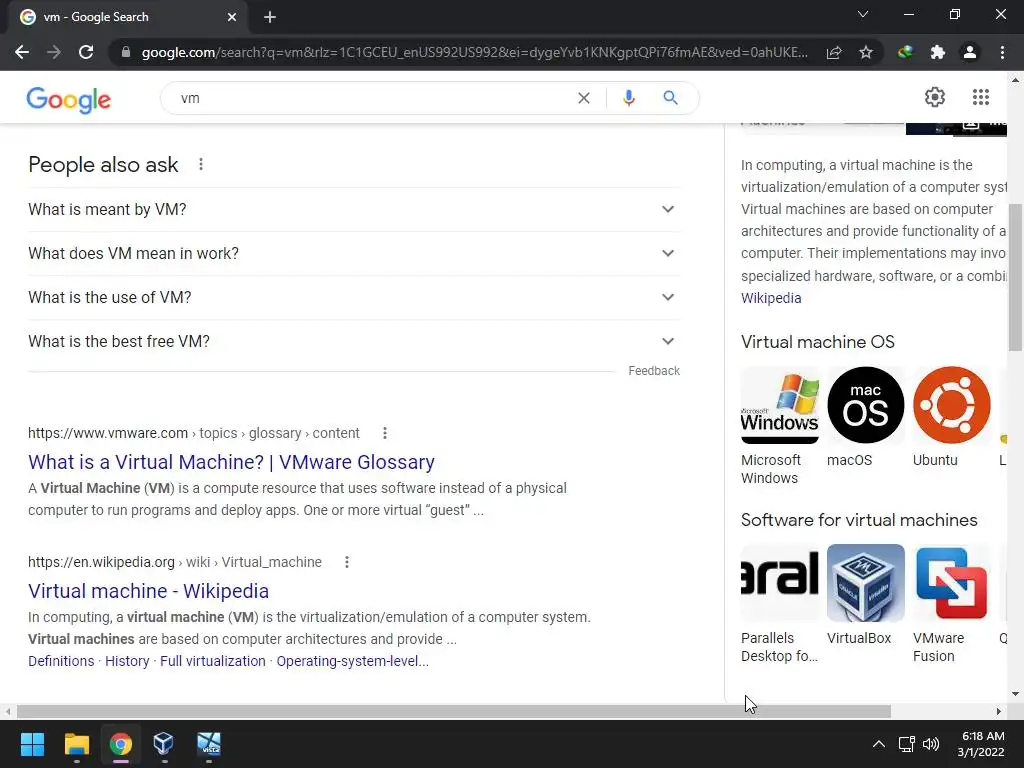Open the Parallels Desktop software thumbnail
This screenshot has width=1024, height=768.
[x=779, y=583]
